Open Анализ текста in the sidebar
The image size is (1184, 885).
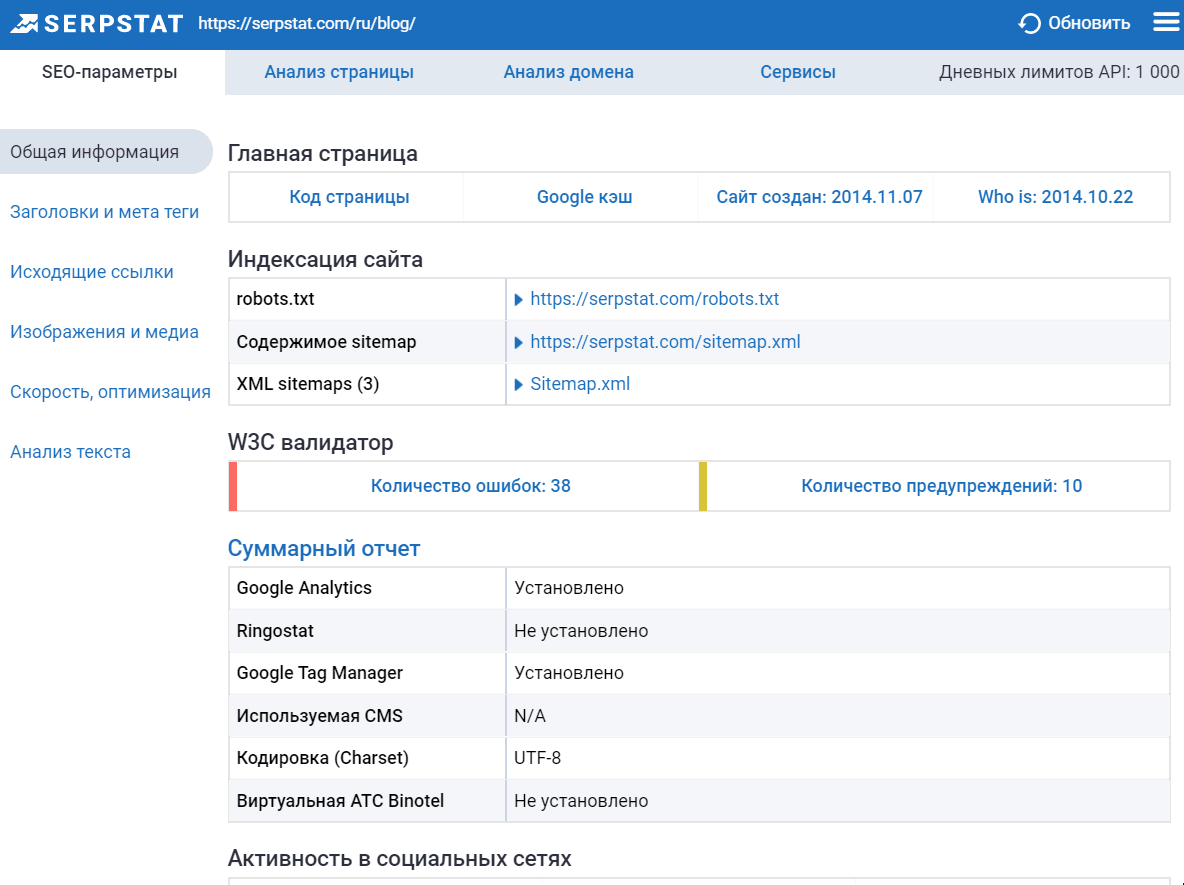[x=70, y=452]
